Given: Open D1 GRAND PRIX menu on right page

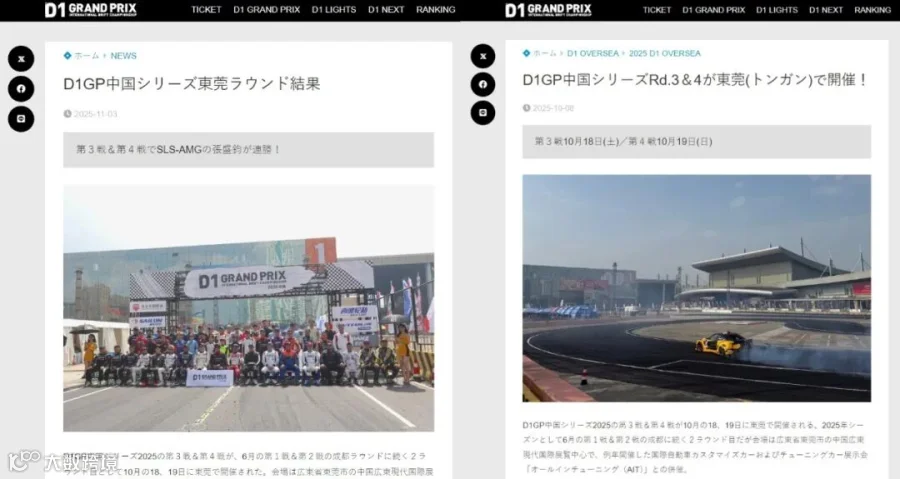Looking at the screenshot, I should point(713,10).
